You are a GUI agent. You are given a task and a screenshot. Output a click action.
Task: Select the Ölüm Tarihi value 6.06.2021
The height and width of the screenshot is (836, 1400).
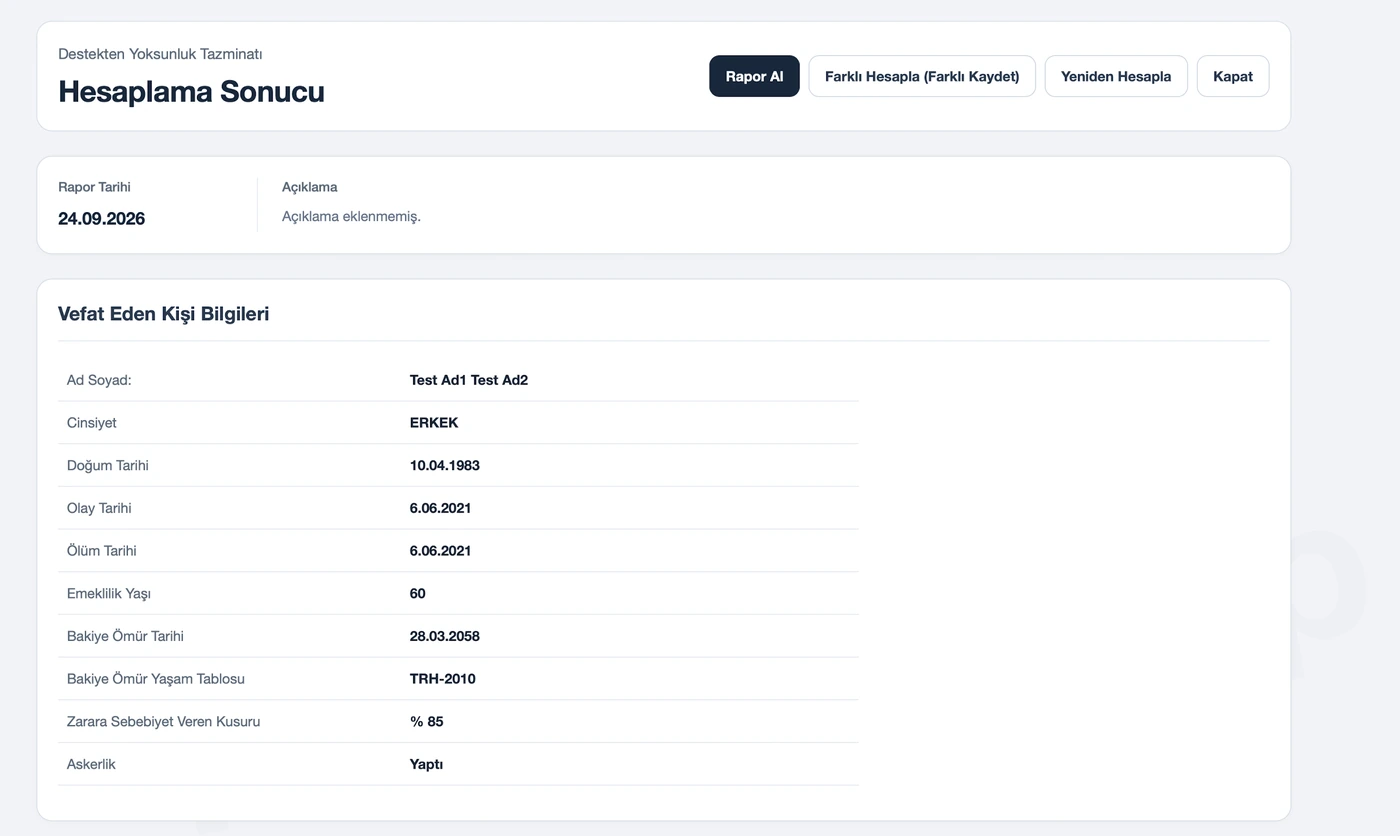(440, 551)
